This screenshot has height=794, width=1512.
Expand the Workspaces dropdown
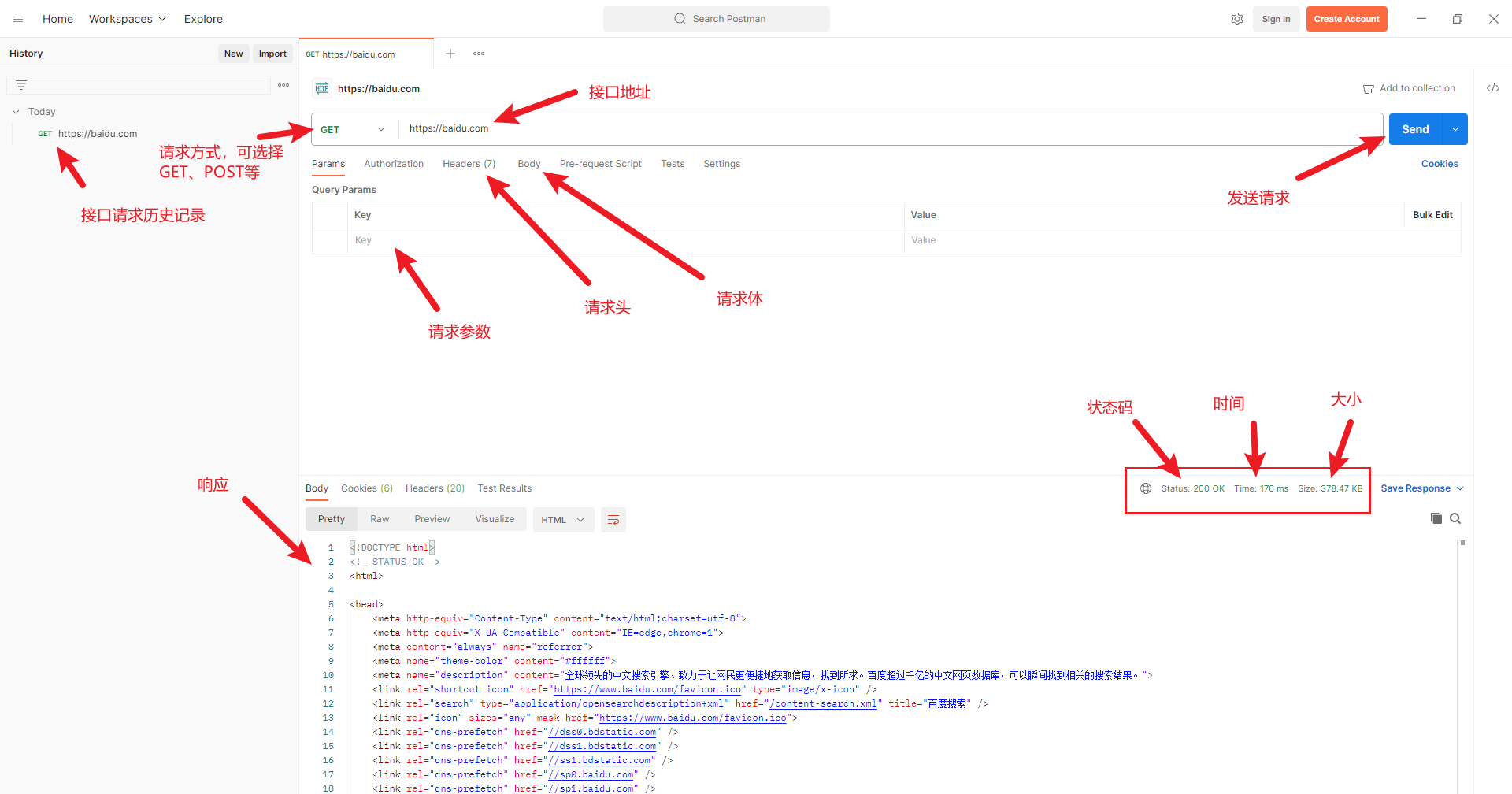pos(128,19)
